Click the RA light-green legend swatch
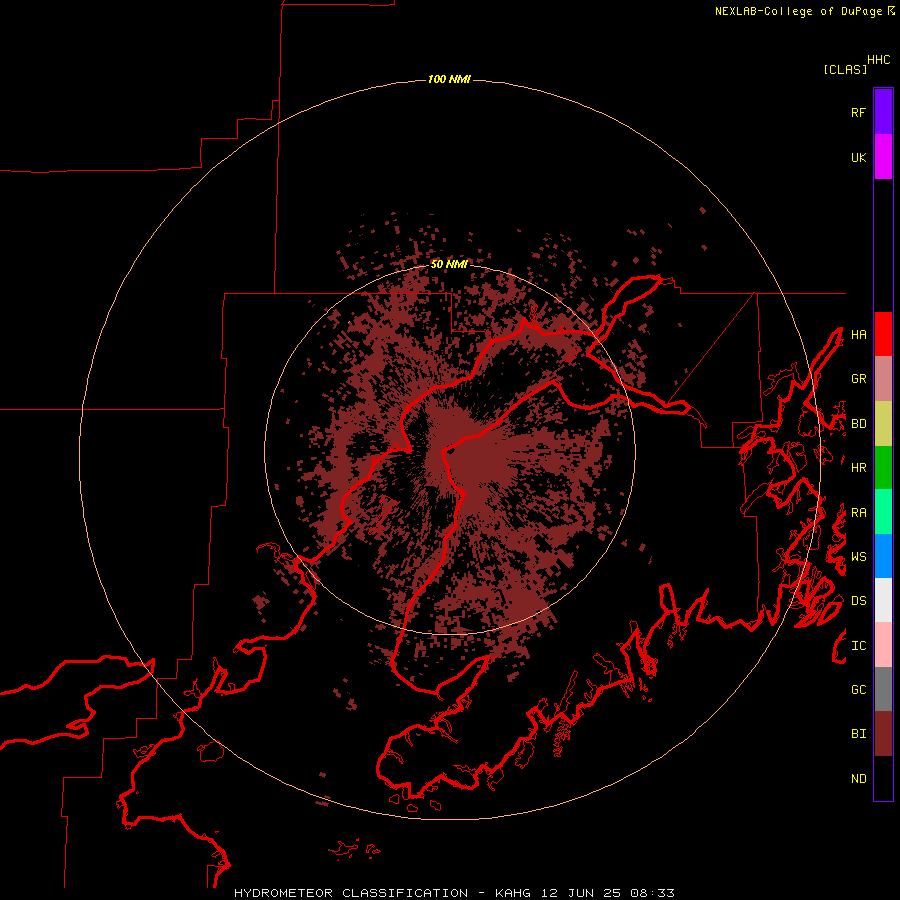 [x=883, y=512]
